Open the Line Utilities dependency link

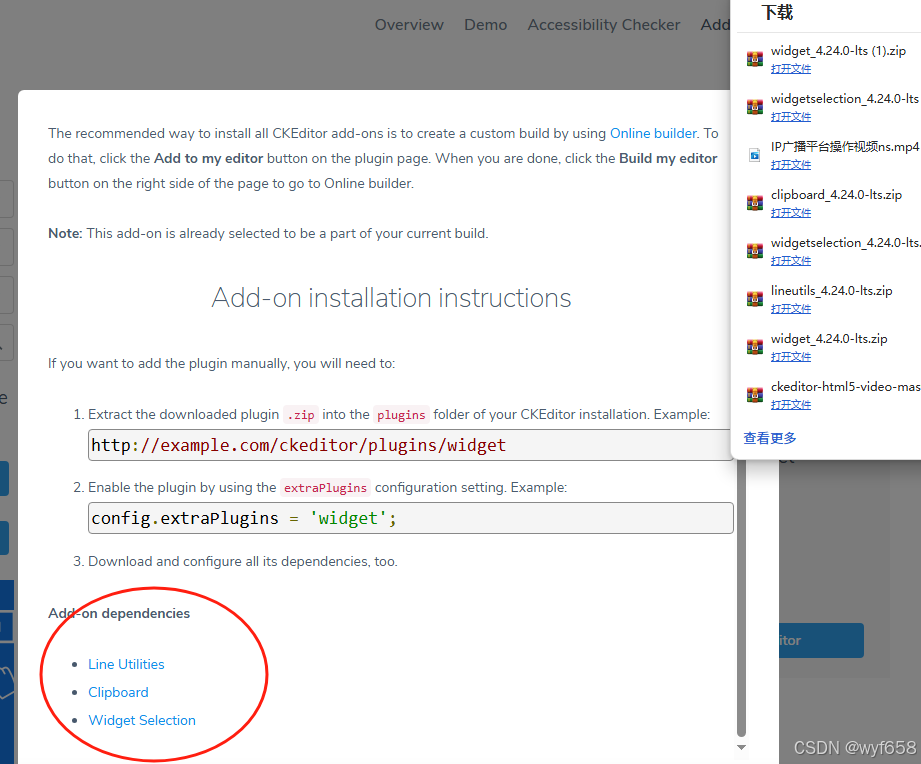point(126,664)
